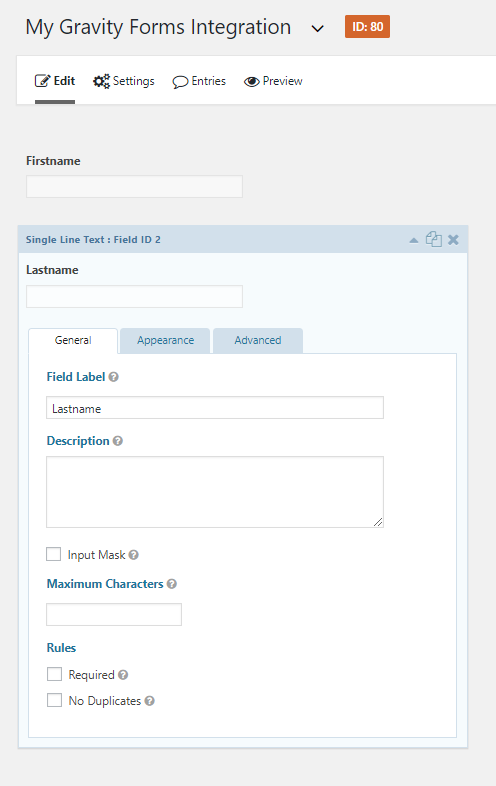Open the Required help tooltip icon
This screenshot has height=786, width=496.
tap(123, 675)
